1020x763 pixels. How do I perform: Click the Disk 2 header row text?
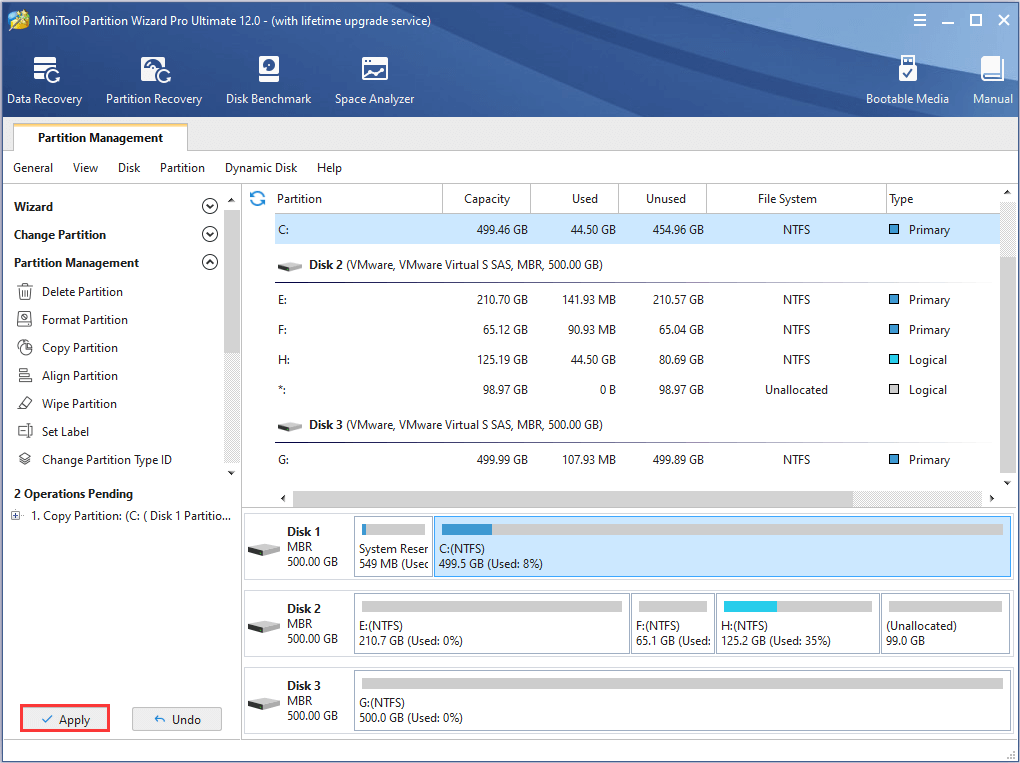coord(455,265)
